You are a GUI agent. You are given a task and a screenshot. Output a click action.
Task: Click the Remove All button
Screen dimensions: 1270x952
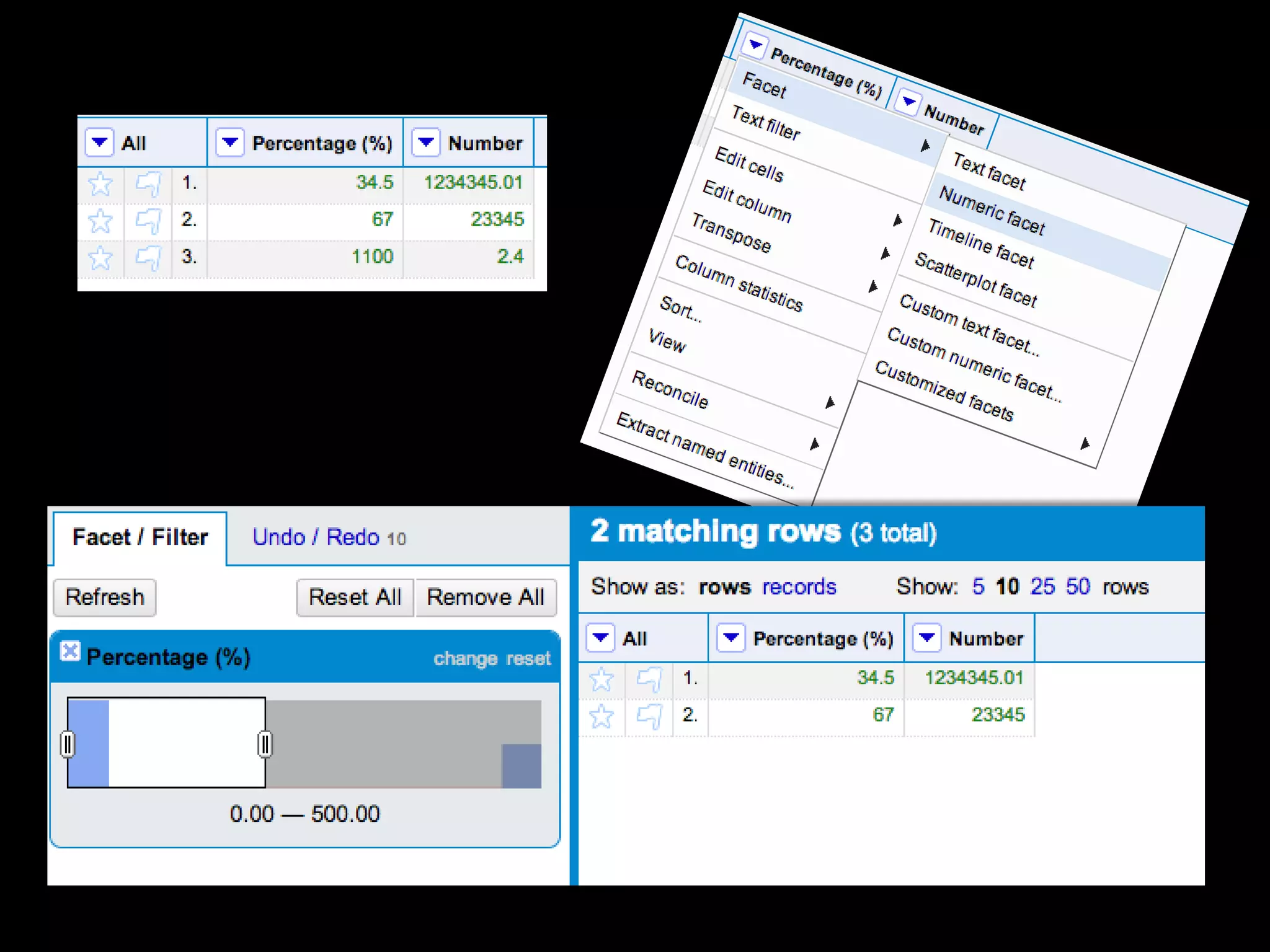click(486, 597)
